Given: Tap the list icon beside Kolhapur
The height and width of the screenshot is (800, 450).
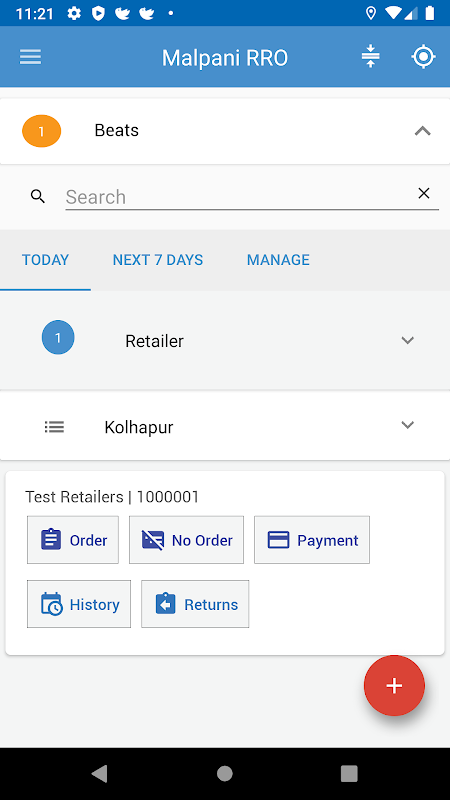Looking at the screenshot, I should pyautogui.click(x=54, y=427).
